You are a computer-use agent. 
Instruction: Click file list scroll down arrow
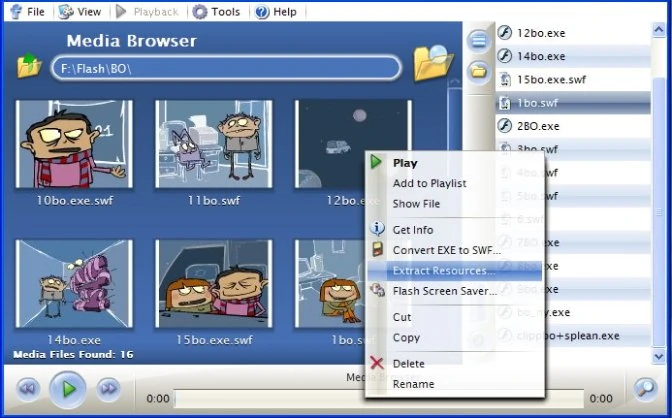tap(658, 356)
